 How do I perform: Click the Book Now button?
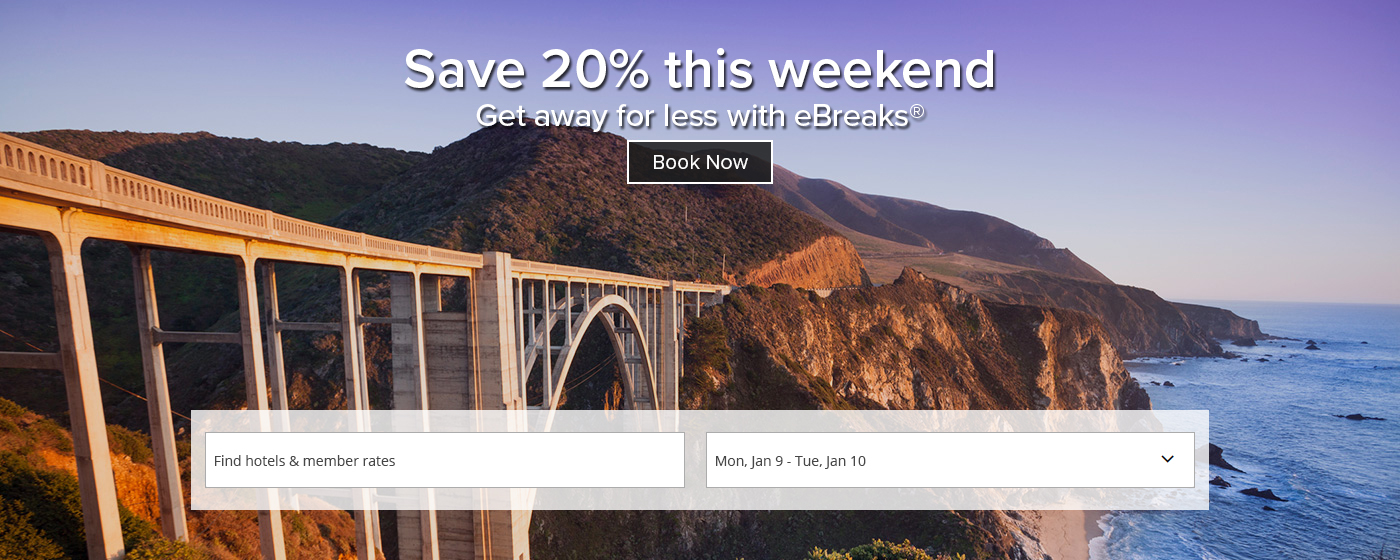click(x=700, y=162)
